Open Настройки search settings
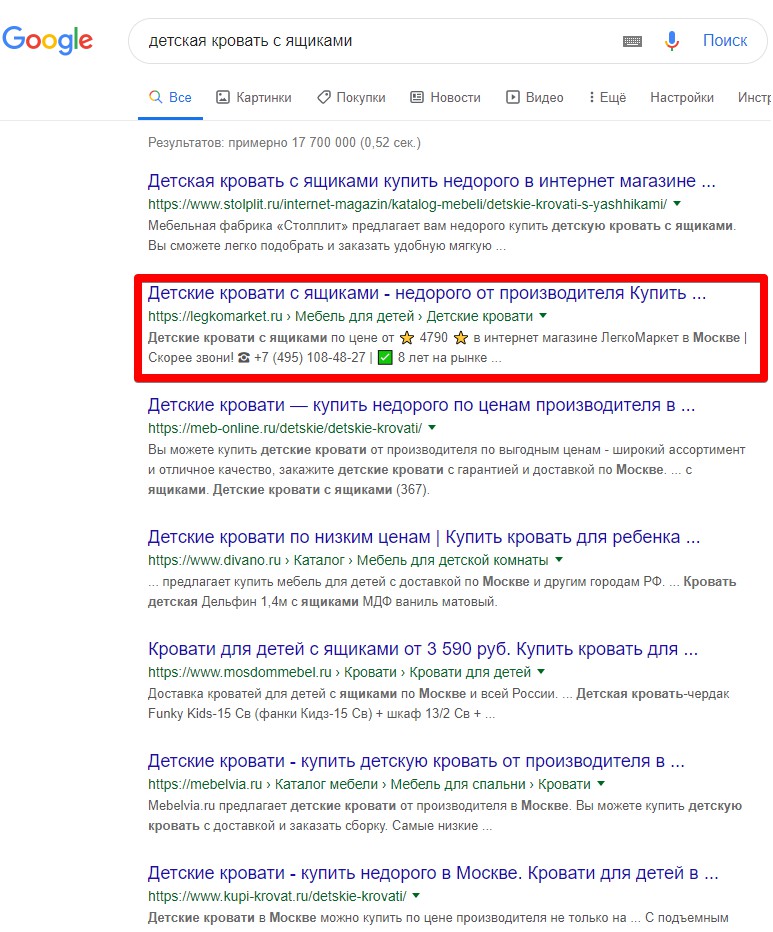 click(x=682, y=97)
